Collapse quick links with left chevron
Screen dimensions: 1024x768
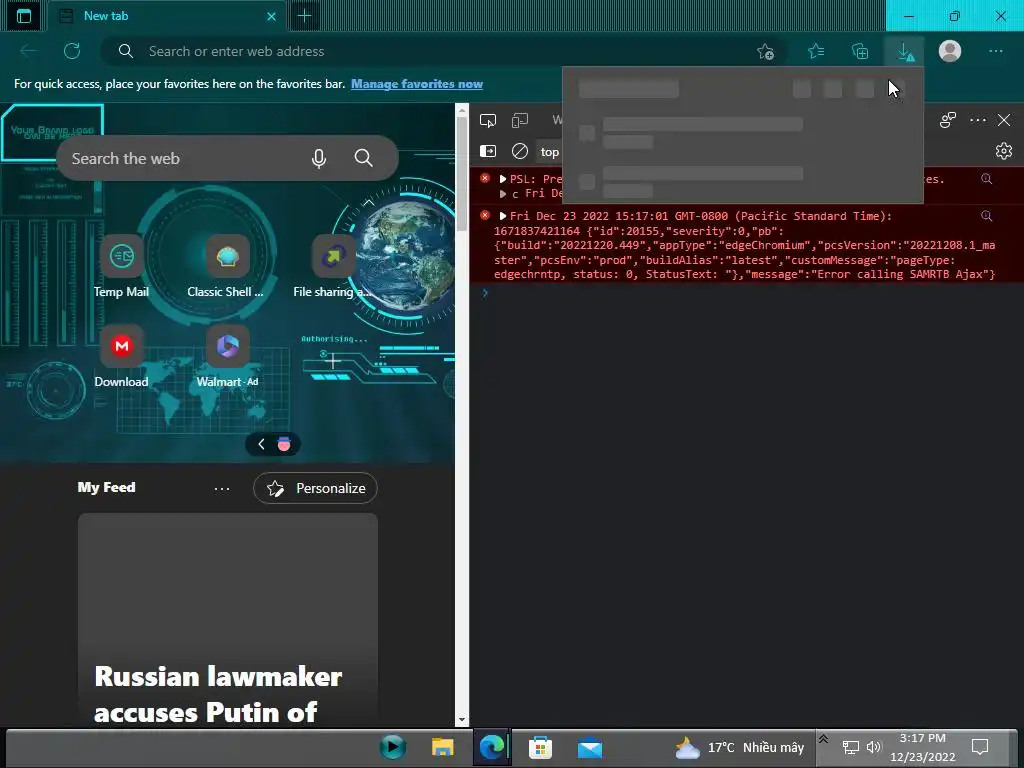tap(261, 444)
